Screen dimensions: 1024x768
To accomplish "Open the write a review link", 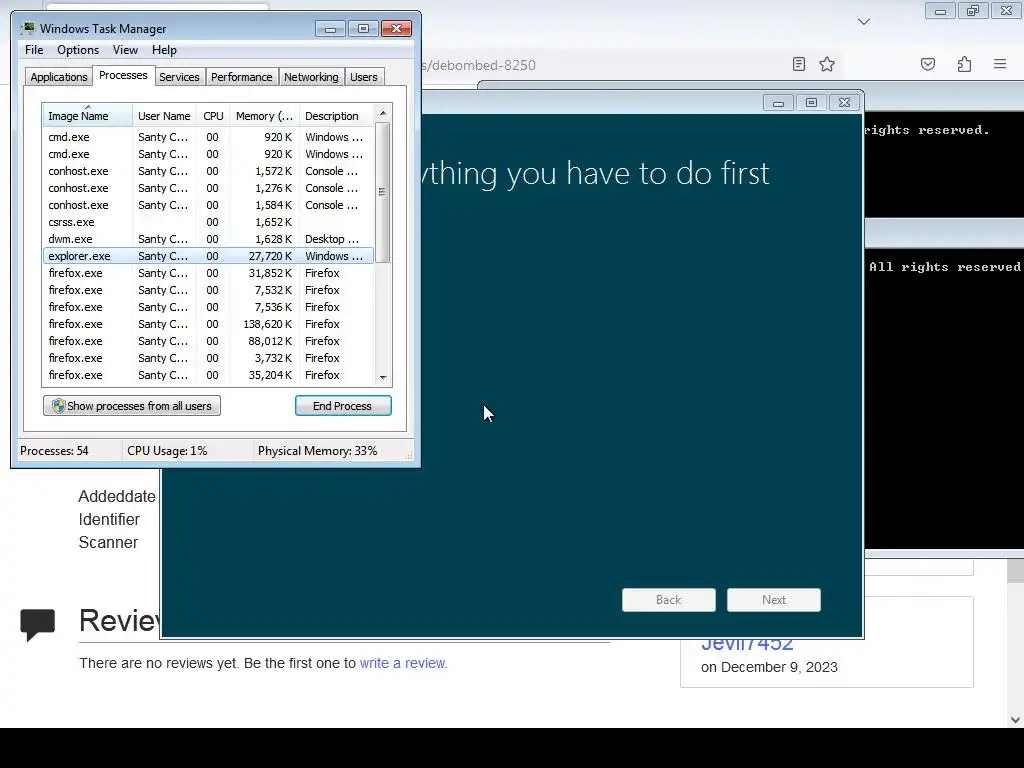I will point(402,663).
